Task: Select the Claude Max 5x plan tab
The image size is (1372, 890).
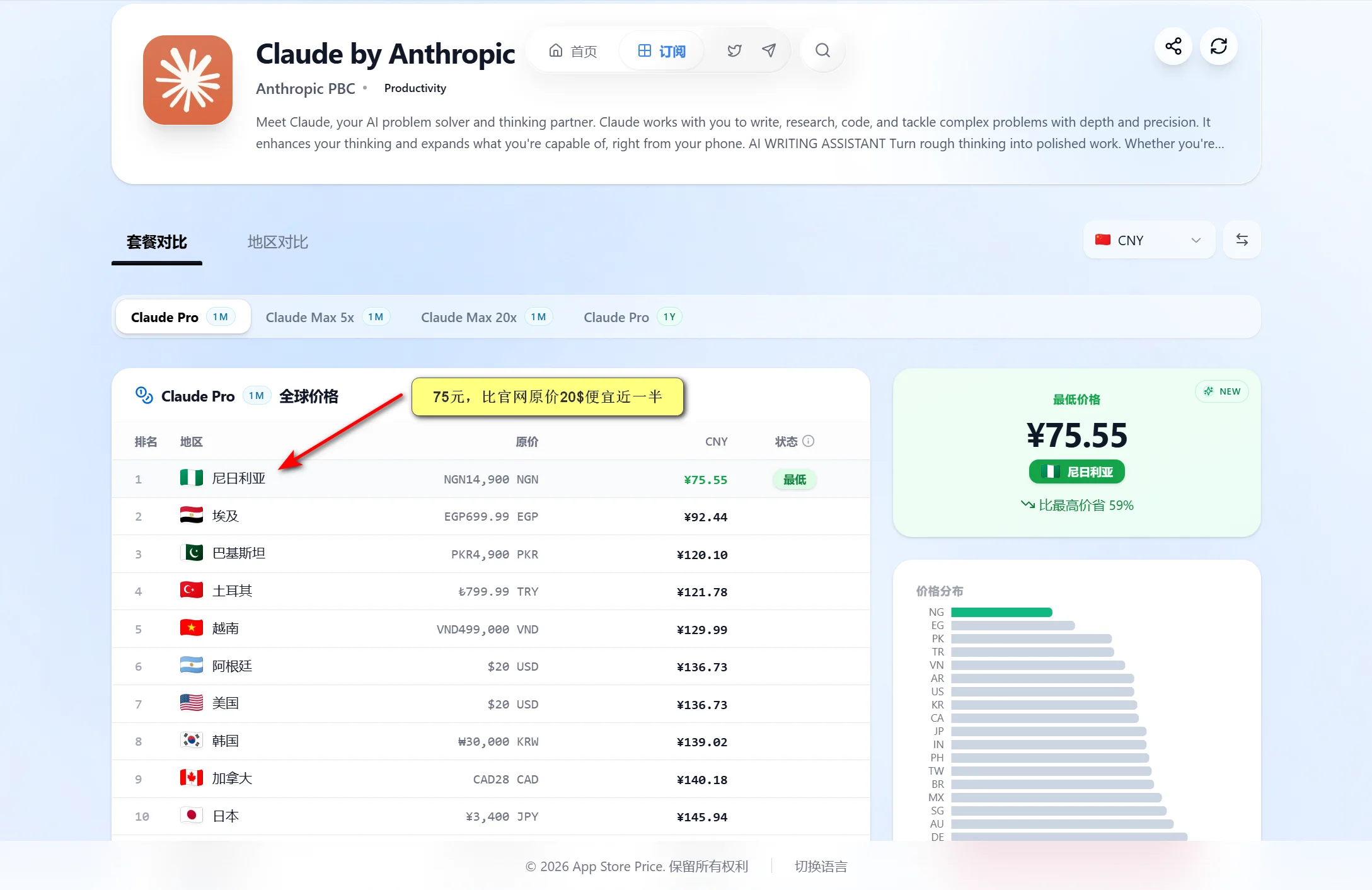Action: 327,317
